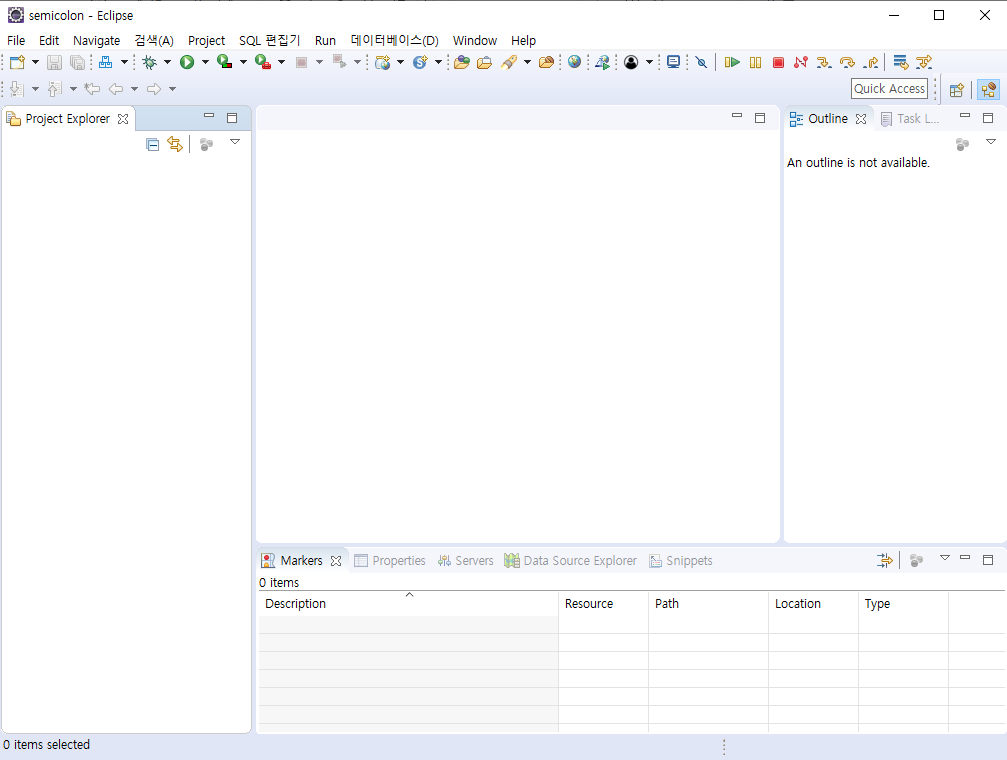Viewport: 1007px width, 760px height.
Task: Click the Disconnect debug icon
Action: click(801, 62)
